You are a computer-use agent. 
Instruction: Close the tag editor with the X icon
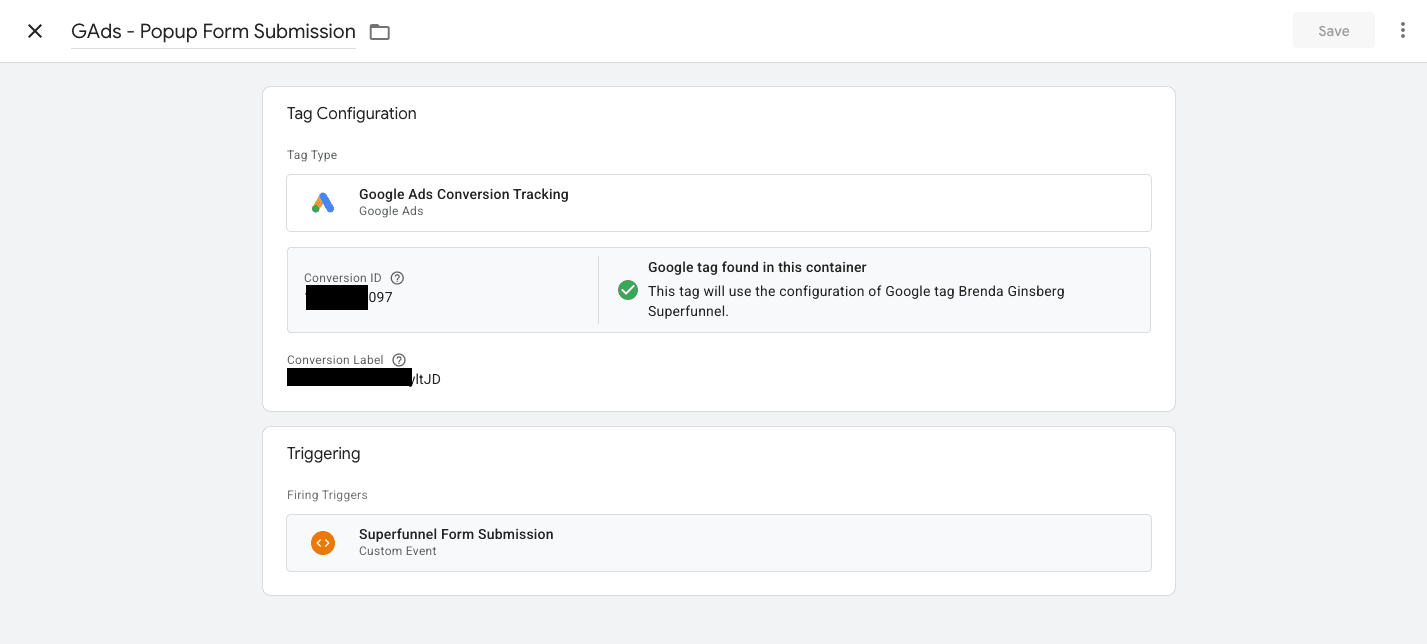pos(35,31)
